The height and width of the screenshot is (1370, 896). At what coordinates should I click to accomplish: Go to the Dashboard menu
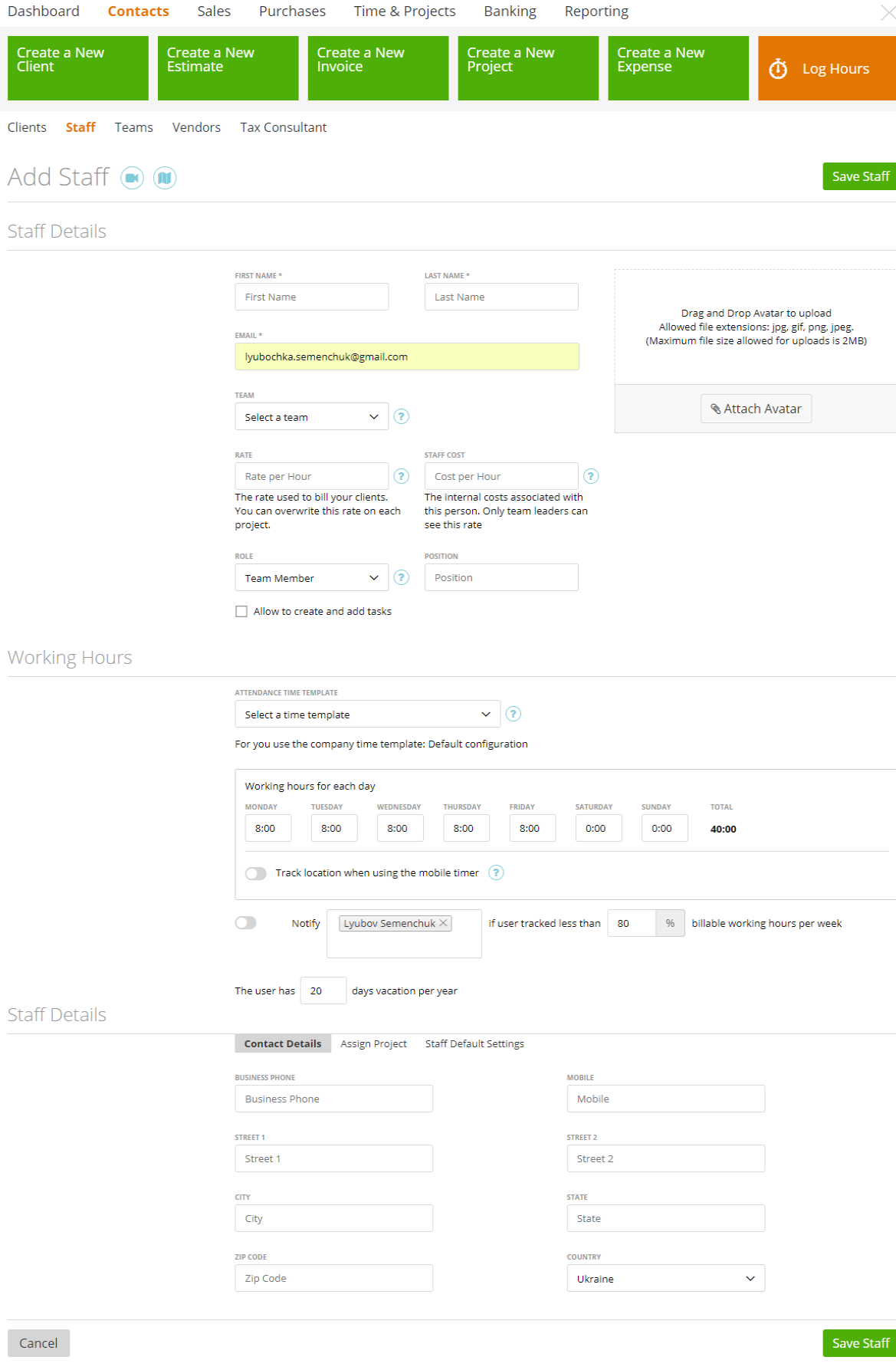click(x=44, y=11)
